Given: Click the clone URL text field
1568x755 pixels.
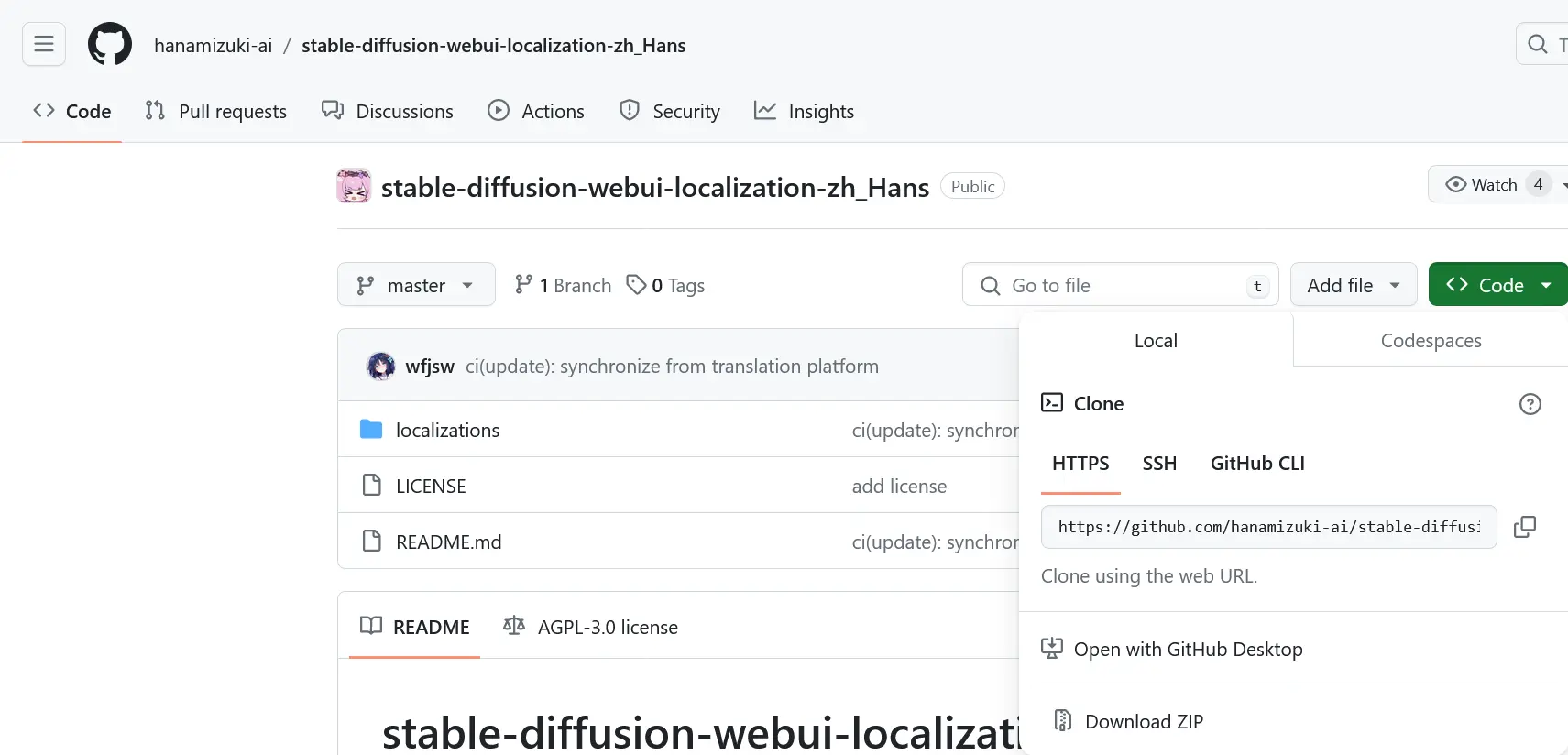Looking at the screenshot, I should pyautogui.click(x=1269, y=527).
